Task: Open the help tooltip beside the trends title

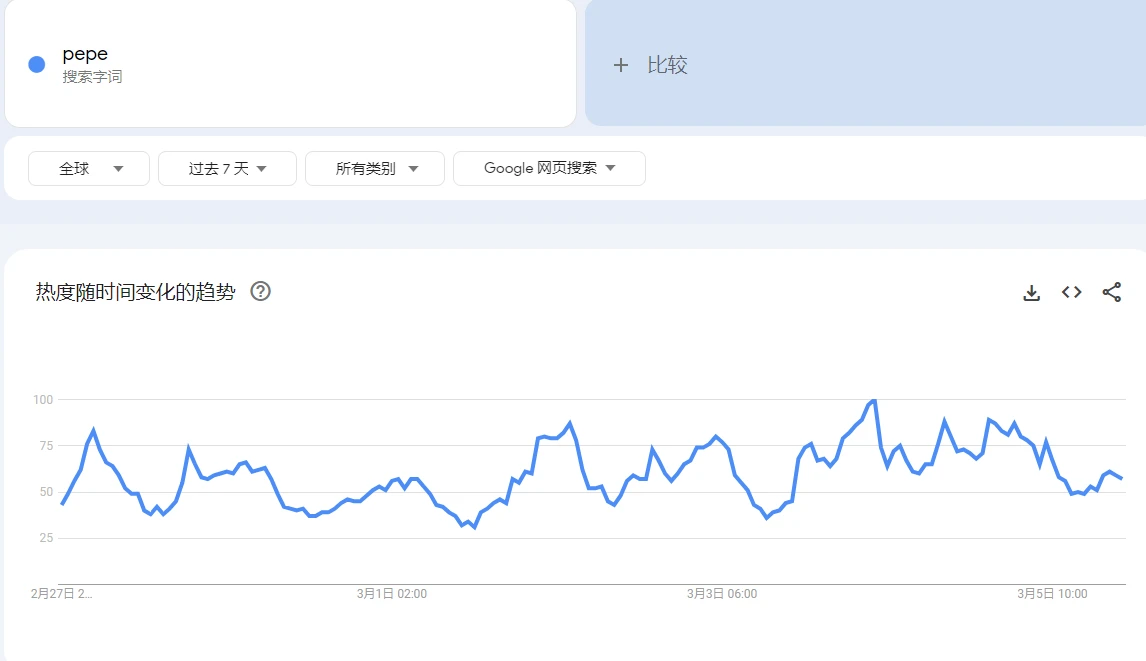Action: click(x=260, y=291)
